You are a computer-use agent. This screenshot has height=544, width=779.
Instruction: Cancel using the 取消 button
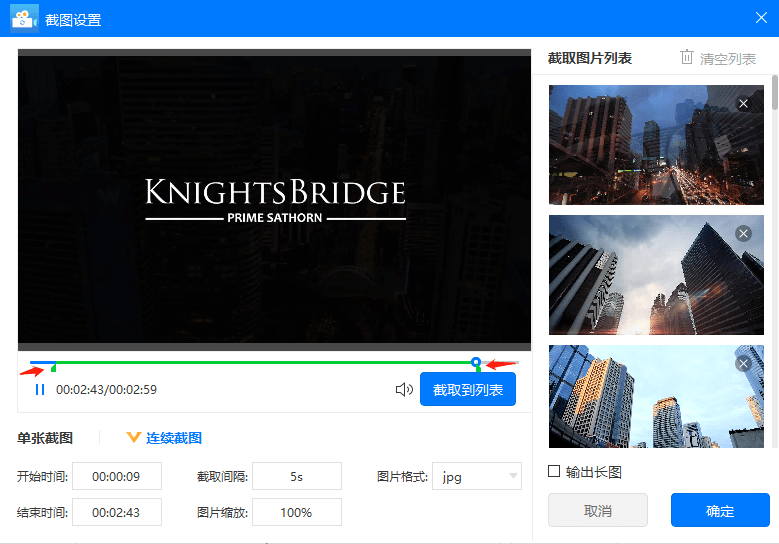tap(598, 510)
